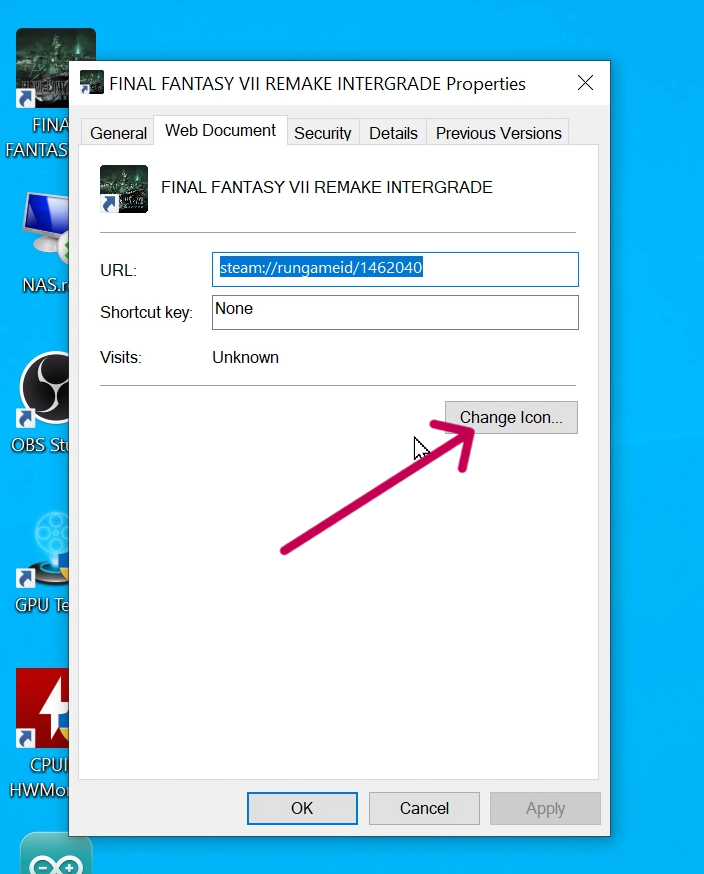Click the URL field with steam://rungameid

395,269
